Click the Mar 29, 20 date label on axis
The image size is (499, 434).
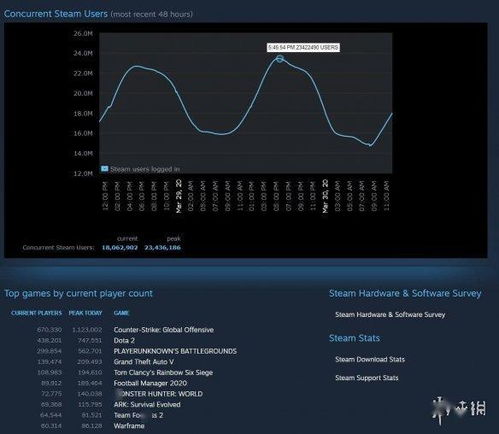point(179,196)
